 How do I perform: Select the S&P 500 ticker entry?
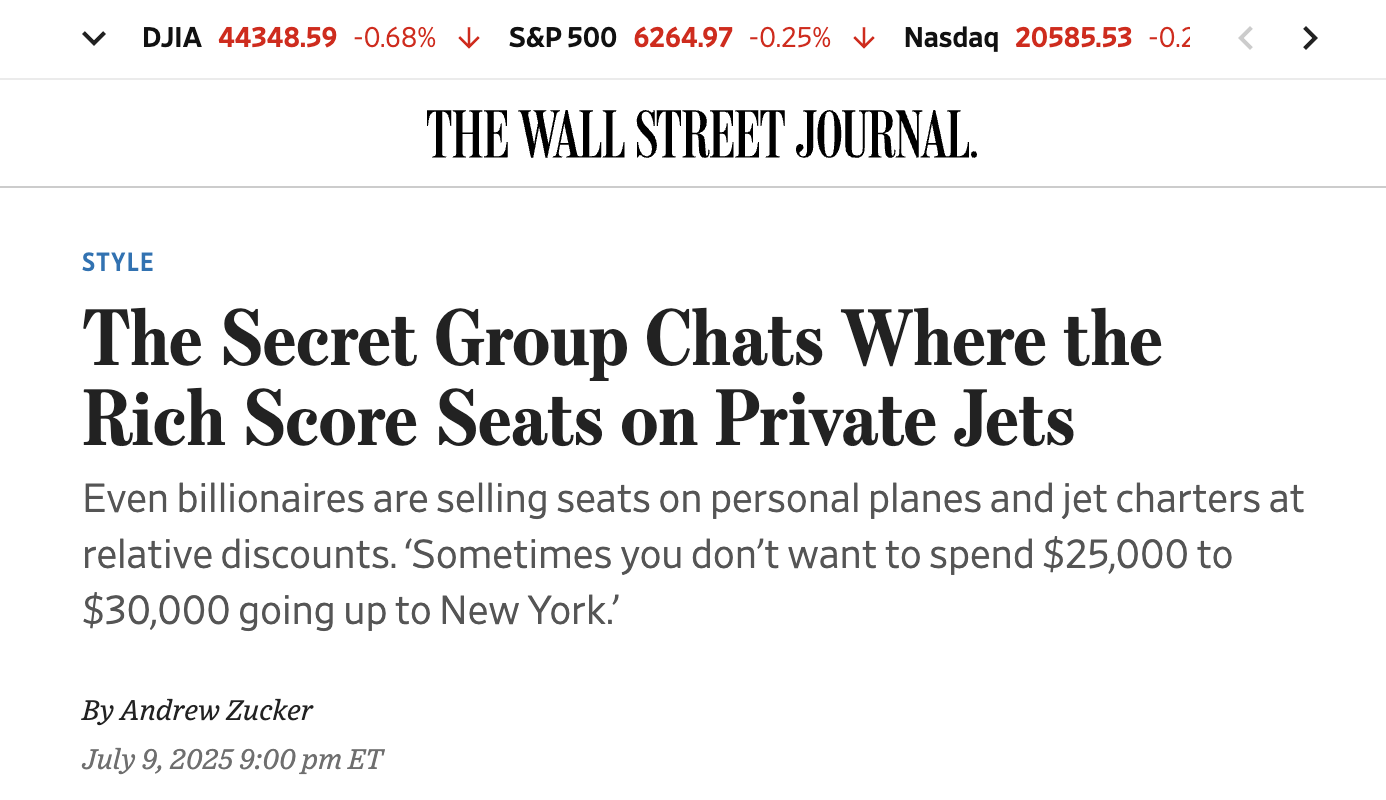point(562,38)
